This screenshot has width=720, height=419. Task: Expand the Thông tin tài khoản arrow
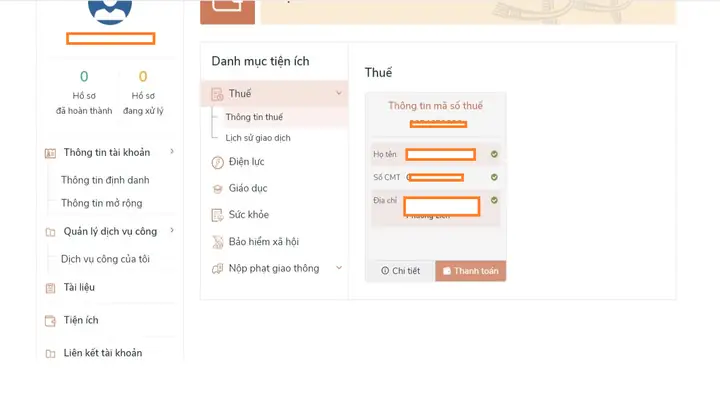tap(172, 152)
